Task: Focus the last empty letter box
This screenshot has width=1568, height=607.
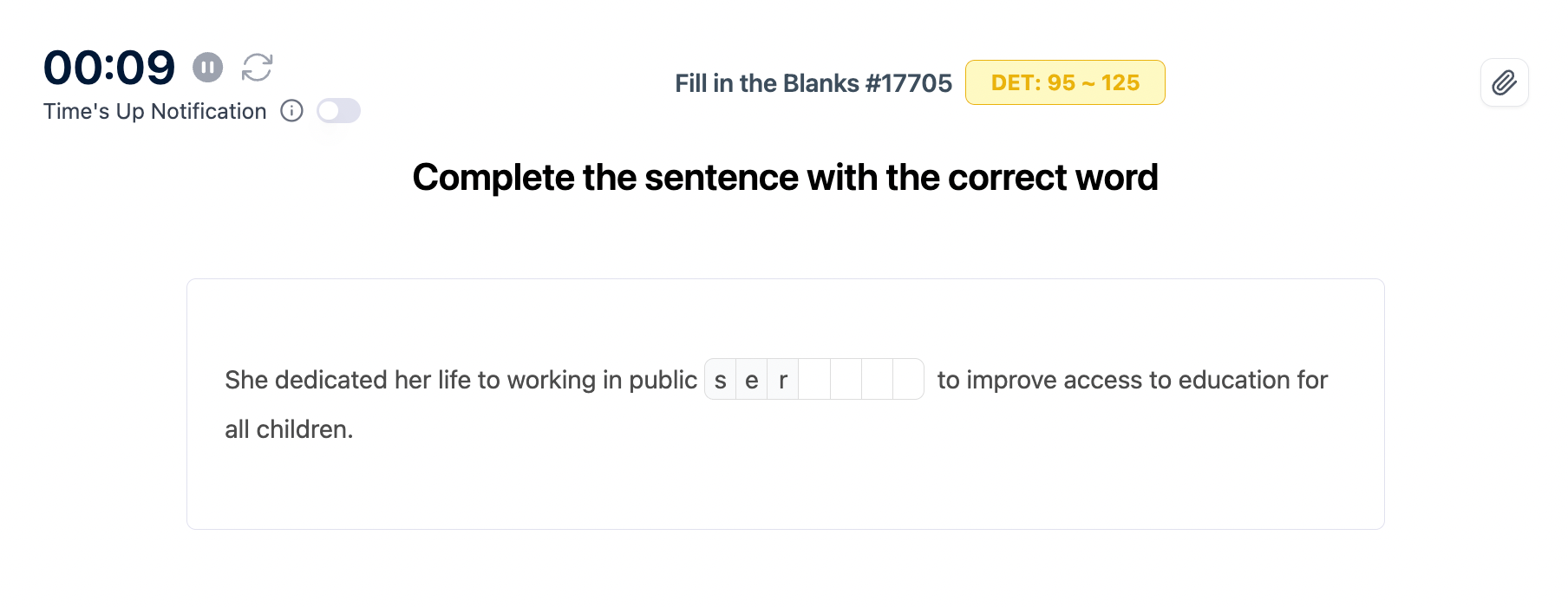Action: 908,380
